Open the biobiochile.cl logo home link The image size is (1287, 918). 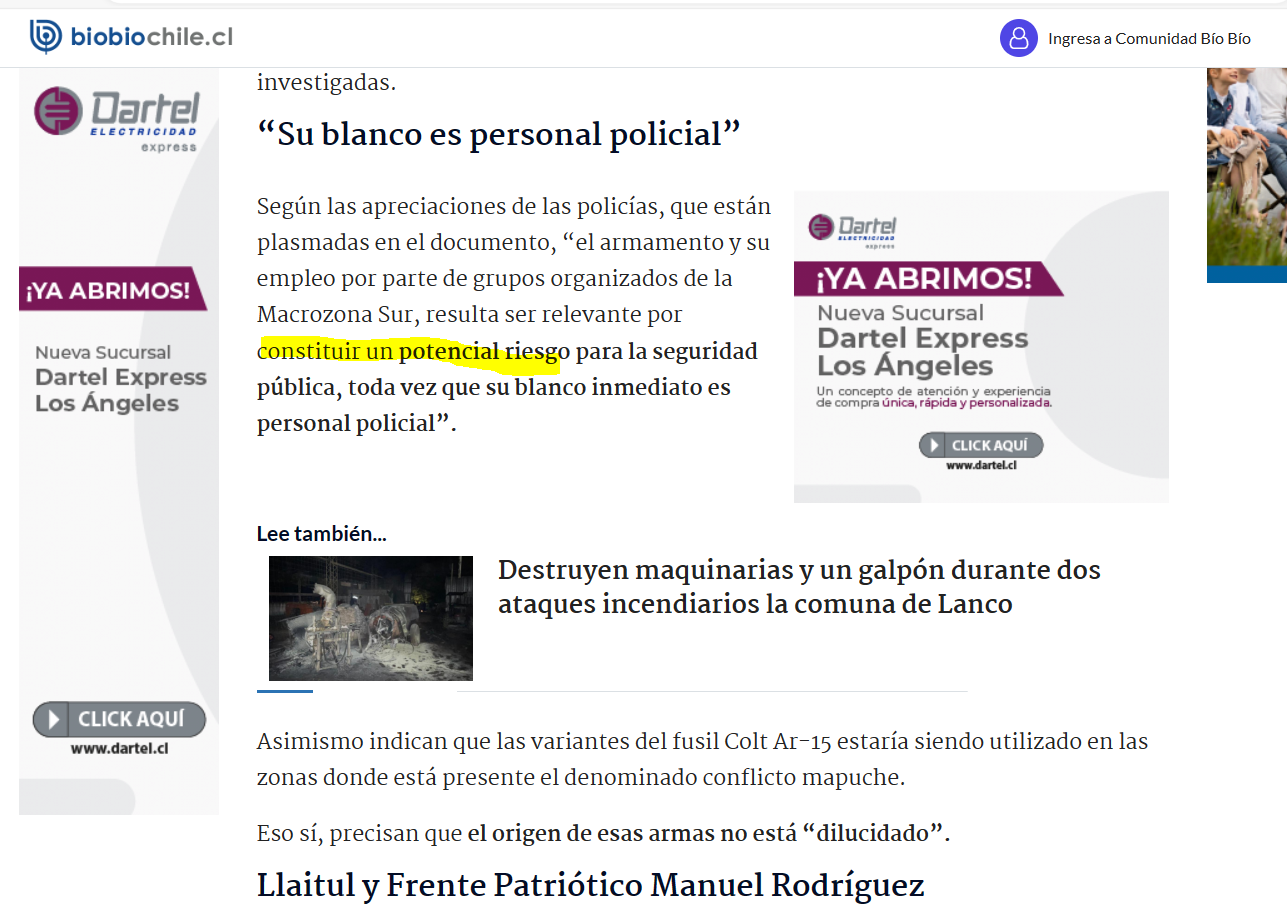[x=132, y=37]
